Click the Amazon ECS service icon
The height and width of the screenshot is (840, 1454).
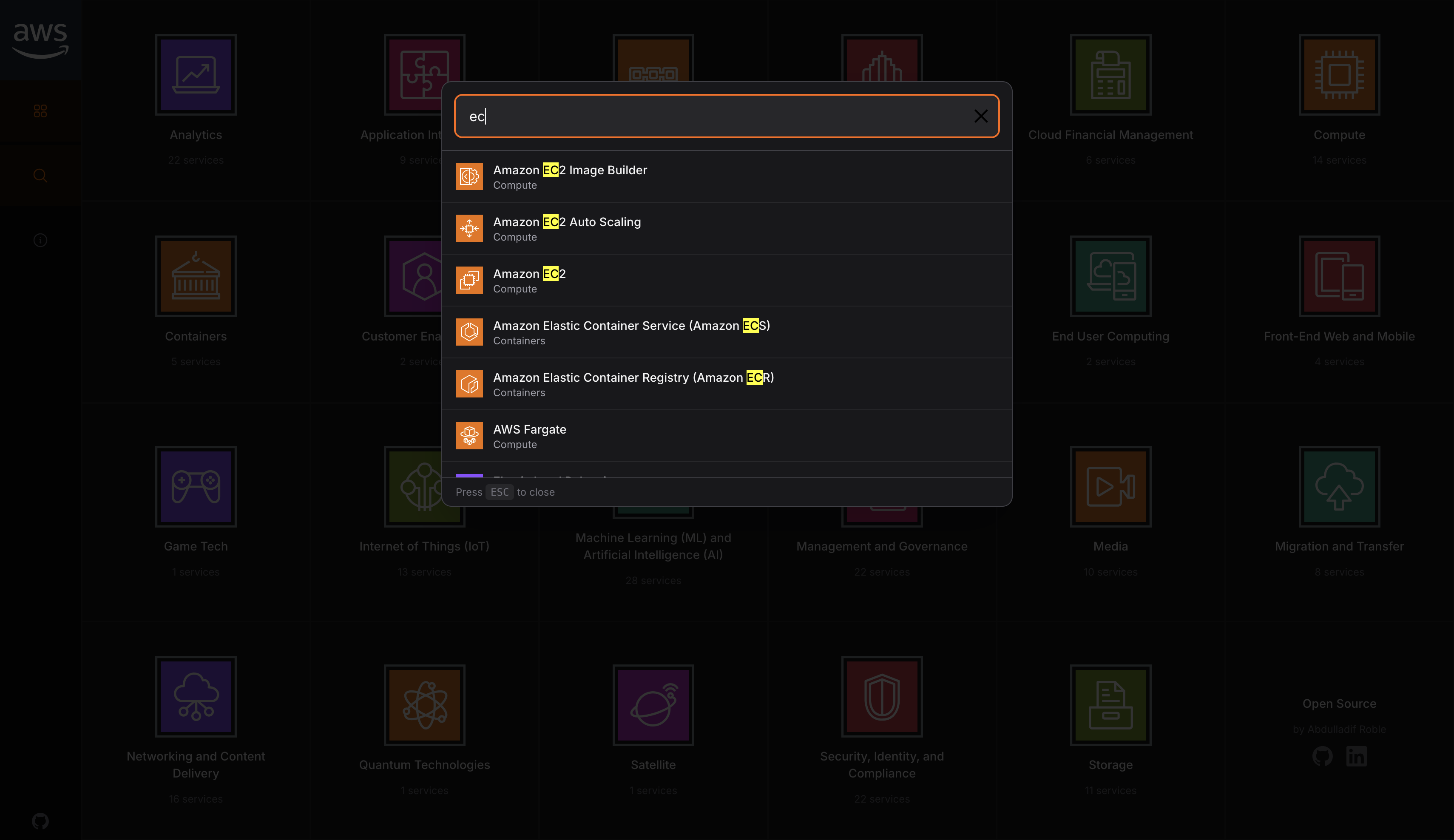pos(469,332)
